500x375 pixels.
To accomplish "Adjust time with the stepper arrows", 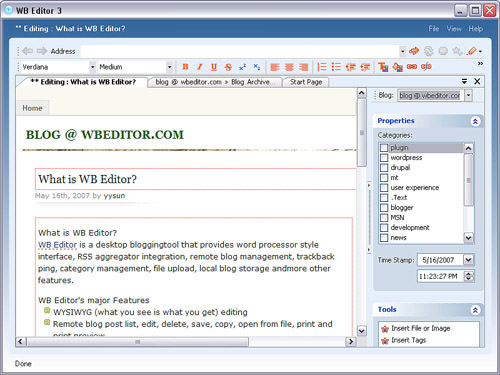I will point(469,276).
